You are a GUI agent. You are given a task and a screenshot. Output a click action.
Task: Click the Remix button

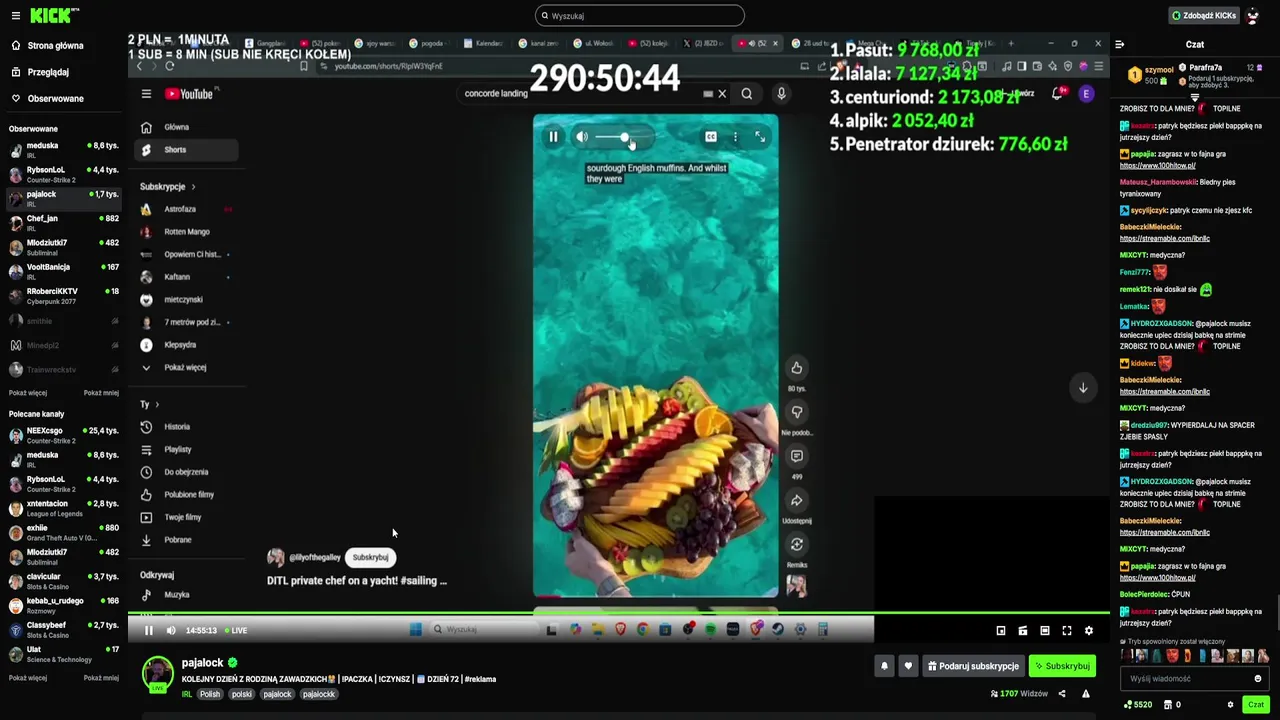(x=797, y=545)
